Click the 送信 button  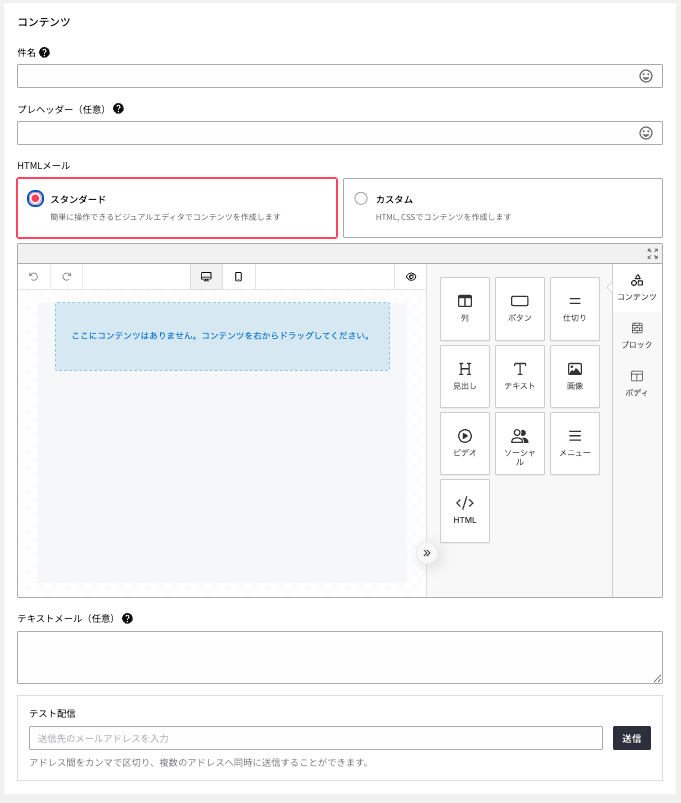click(632, 738)
